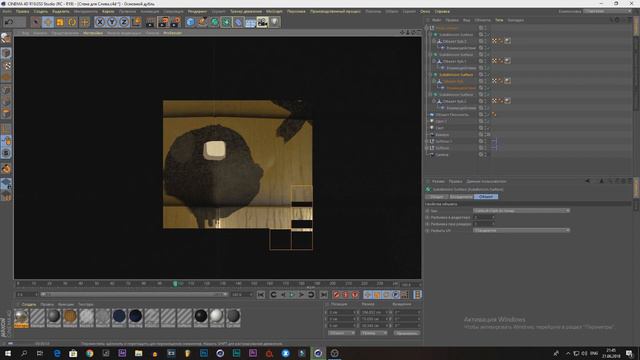Click the orange magnet workplane icon
Image resolution: width=640 pixels, height=360 pixels.
pyautogui.click(x=6, y=168)
